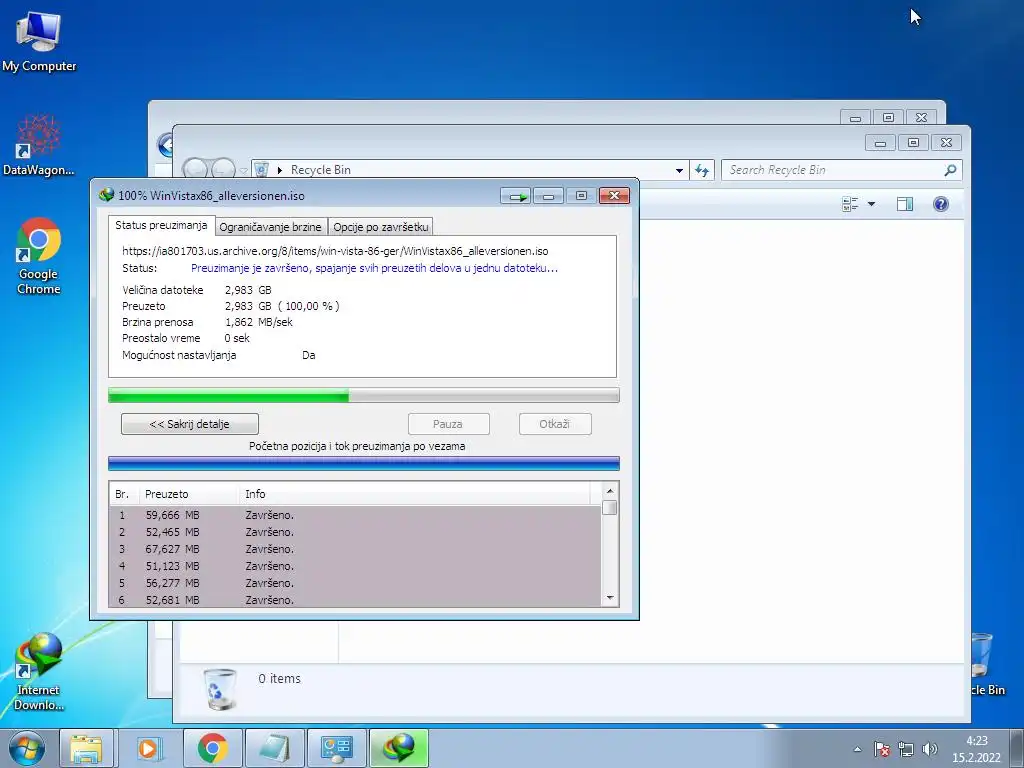The width and height of the screenshot is (1024, 768).
Task: Switch to Status preuzimanja tab
Action: [x=161, y=225]
